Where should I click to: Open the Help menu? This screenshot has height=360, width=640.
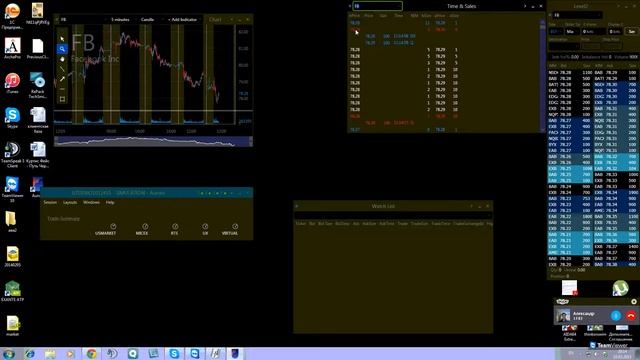[x=110, y=202]
